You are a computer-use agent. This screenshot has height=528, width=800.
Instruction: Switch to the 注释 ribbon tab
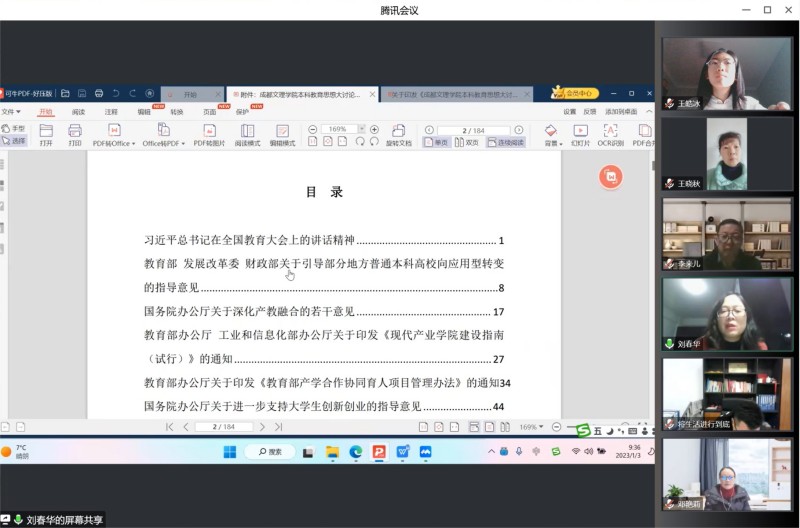tap(111, 112)
